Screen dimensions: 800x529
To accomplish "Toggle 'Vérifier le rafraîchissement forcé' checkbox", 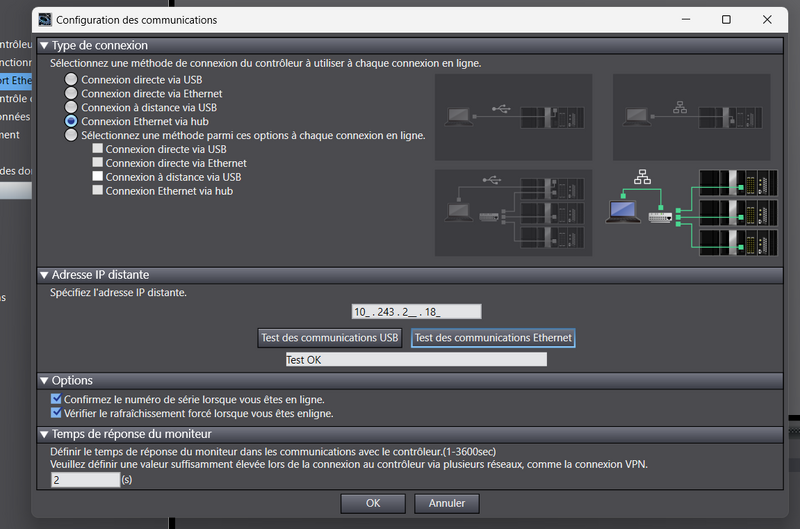I will (x=56, y=413).
